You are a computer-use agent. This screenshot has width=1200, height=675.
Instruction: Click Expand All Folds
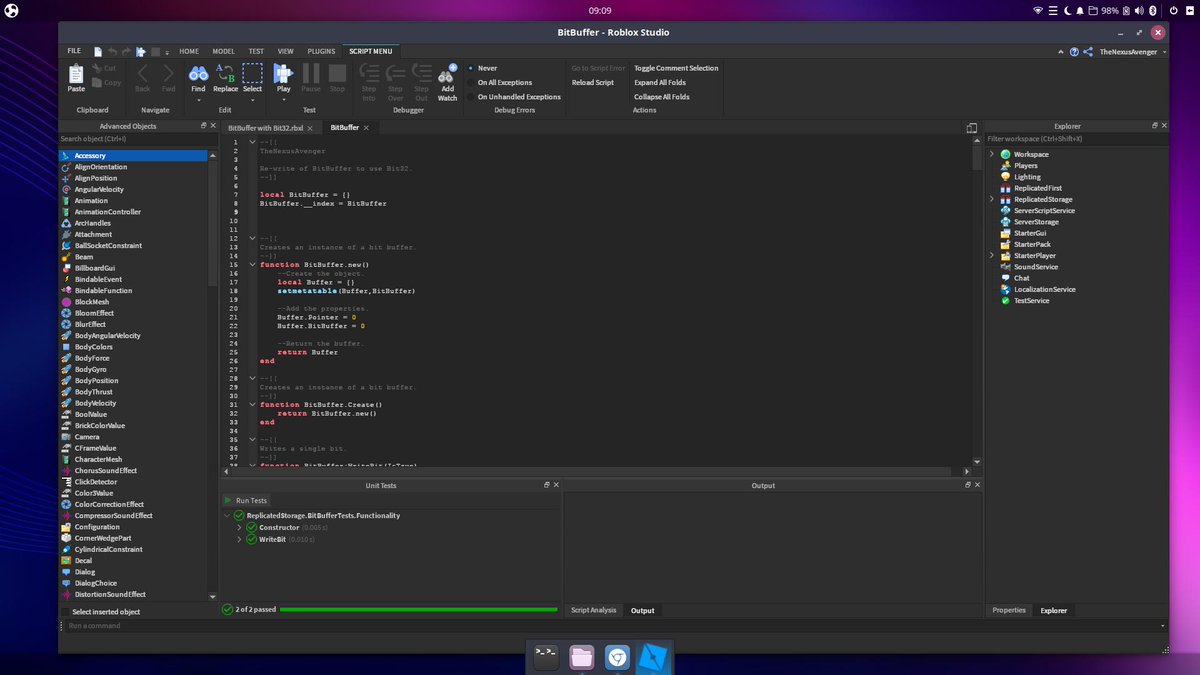tap(660, 82)
